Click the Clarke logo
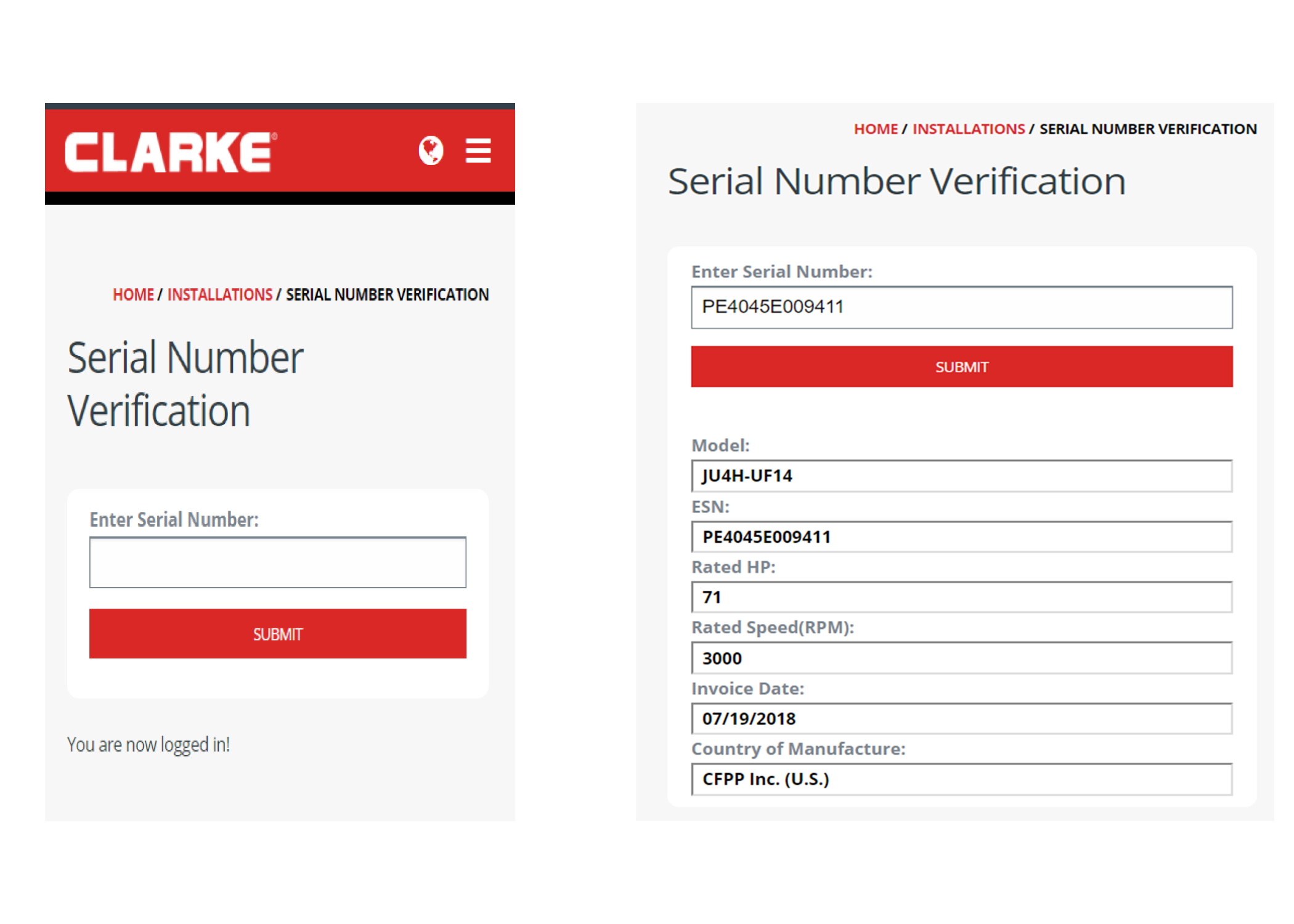This screenshot has width=1294, height=924. coord(170,152)
